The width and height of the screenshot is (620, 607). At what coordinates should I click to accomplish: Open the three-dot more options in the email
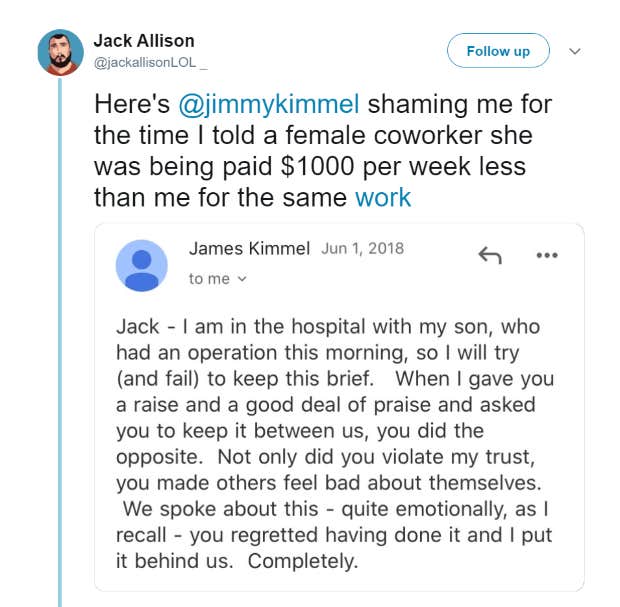click(546, 256)
